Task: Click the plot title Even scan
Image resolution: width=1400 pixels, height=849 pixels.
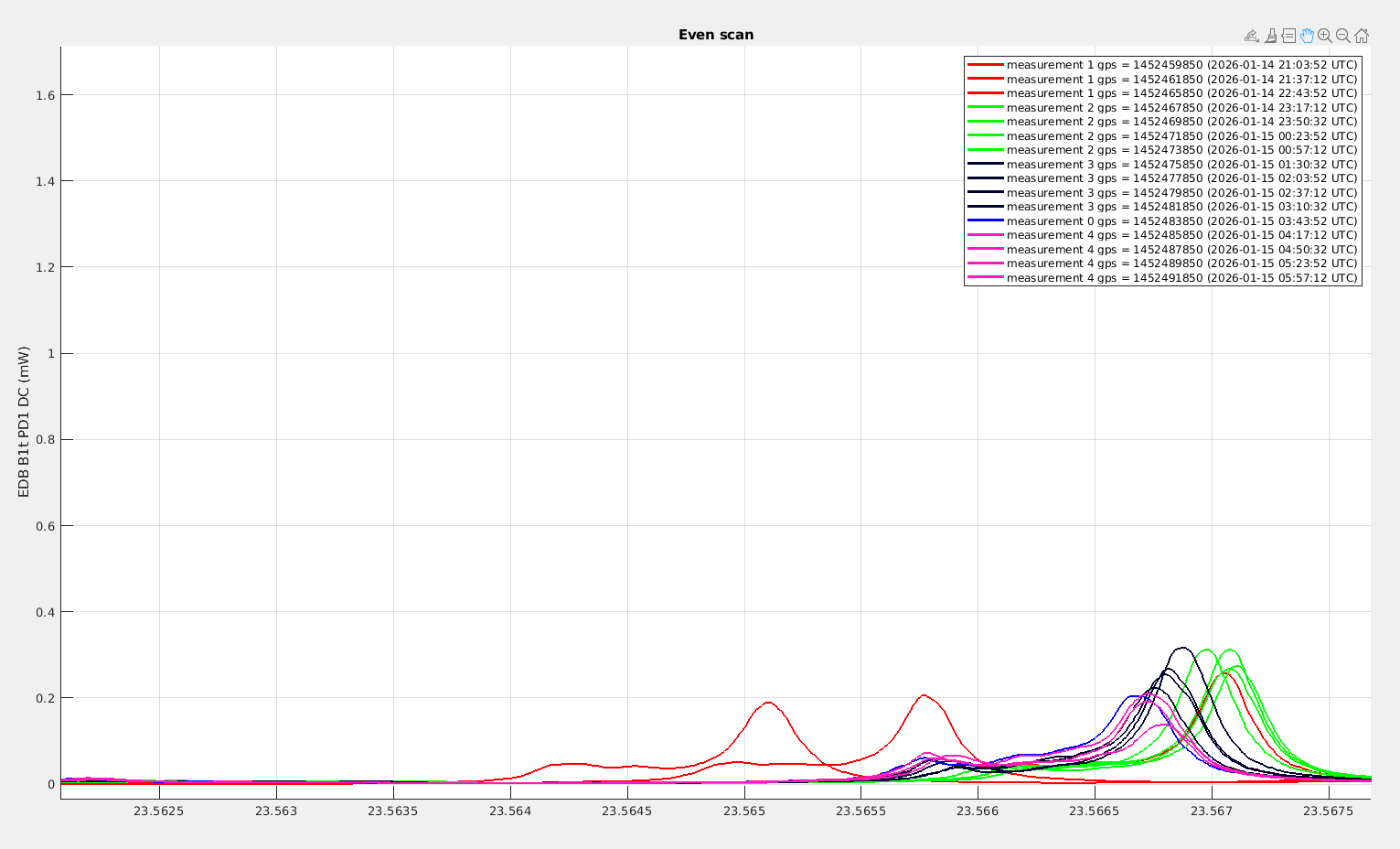Action: click(x=716, y=35)
